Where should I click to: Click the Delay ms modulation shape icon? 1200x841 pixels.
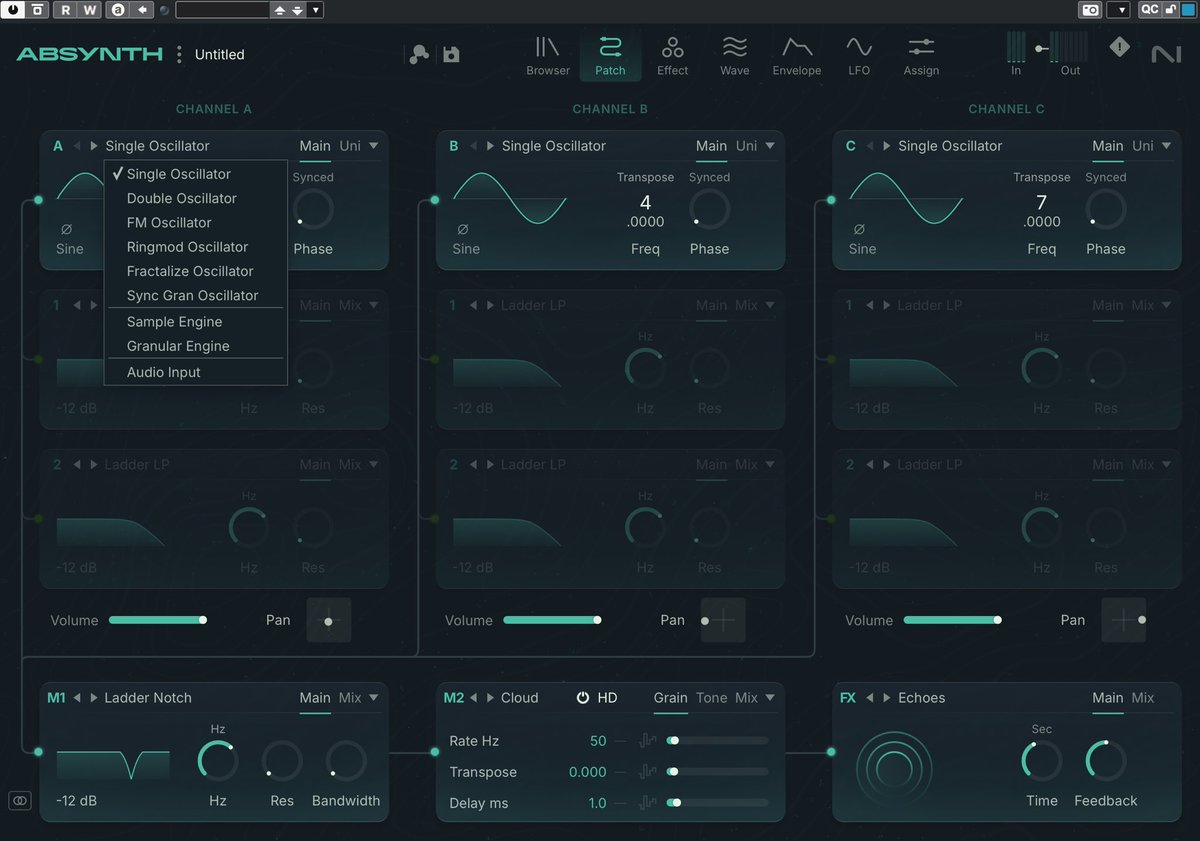[647, 803]
